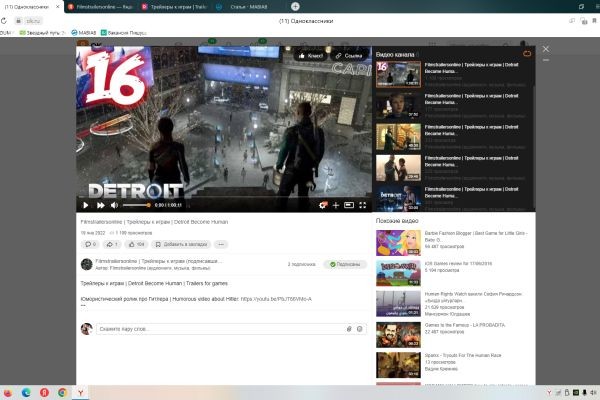This screenshot has height=400, width=600.
Task: Mute the video sound
Action: [x=114, y=206]
